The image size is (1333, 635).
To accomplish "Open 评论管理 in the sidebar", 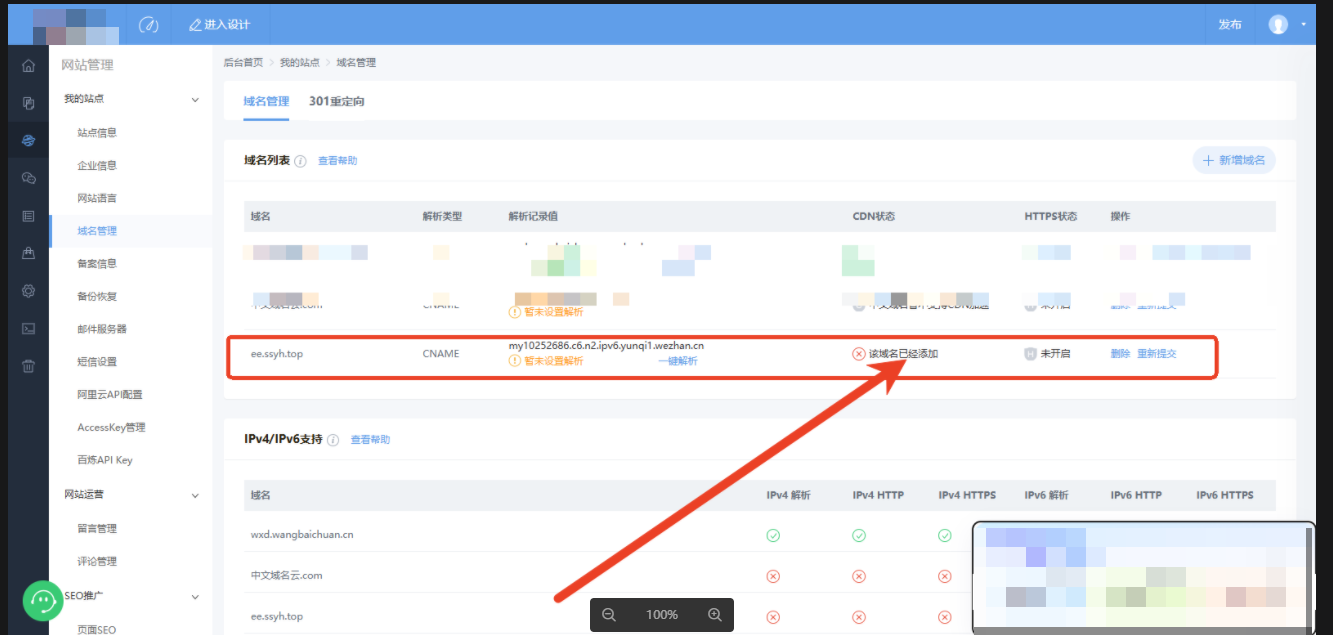I will click(x=97, y=561).
